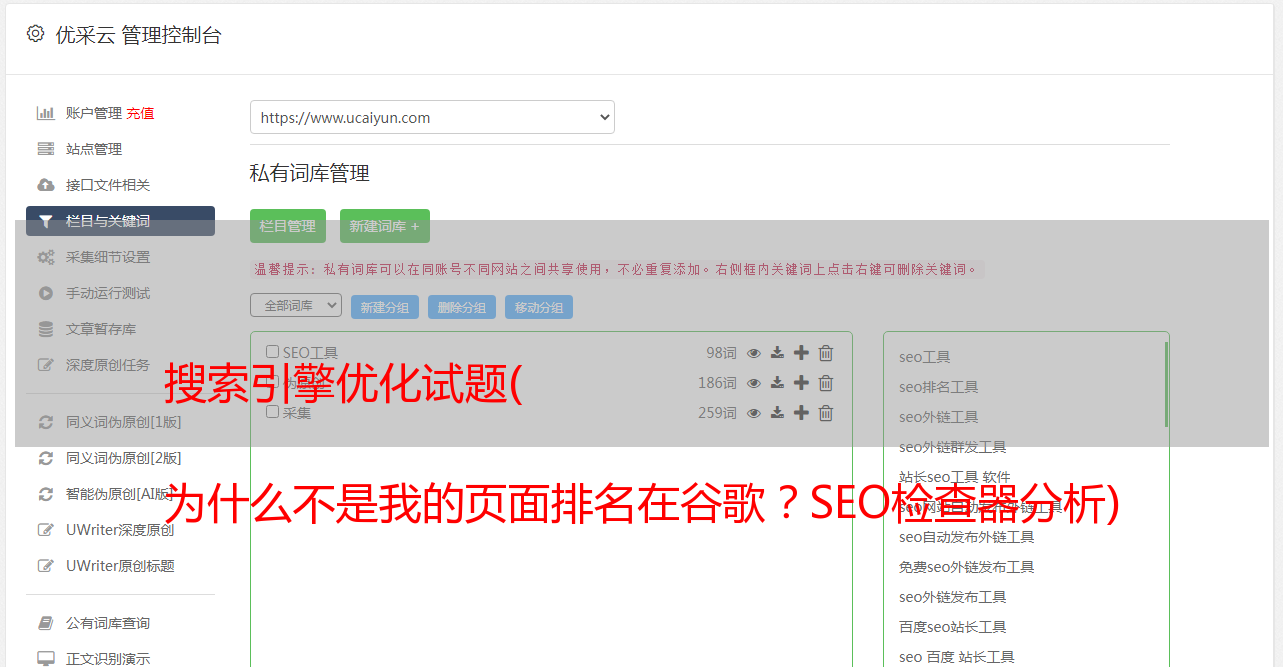This screenshot has height=667, width=1283.
Task: Select keyword seo外链工具 in right list
Action: 938,417
